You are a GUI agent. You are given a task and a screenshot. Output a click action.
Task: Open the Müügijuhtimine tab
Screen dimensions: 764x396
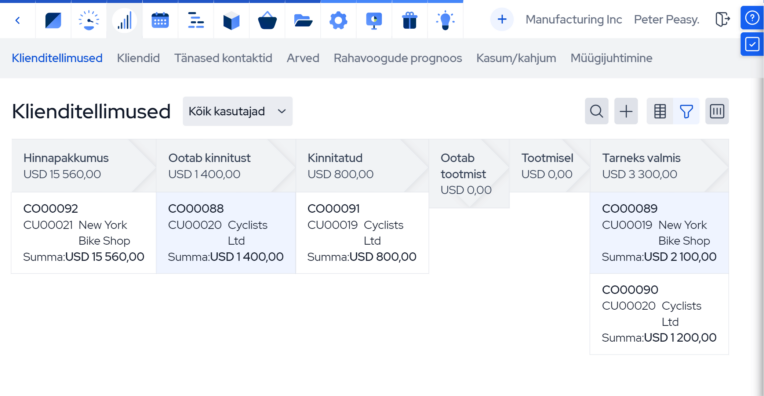pyautogui.click(x=611, y=58)
